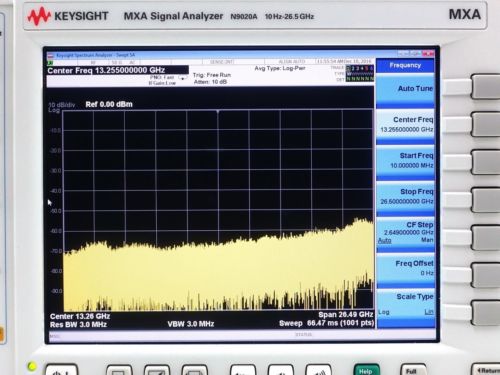
Task: Click the Return hardware key
Action: click(x=486, y=370)
